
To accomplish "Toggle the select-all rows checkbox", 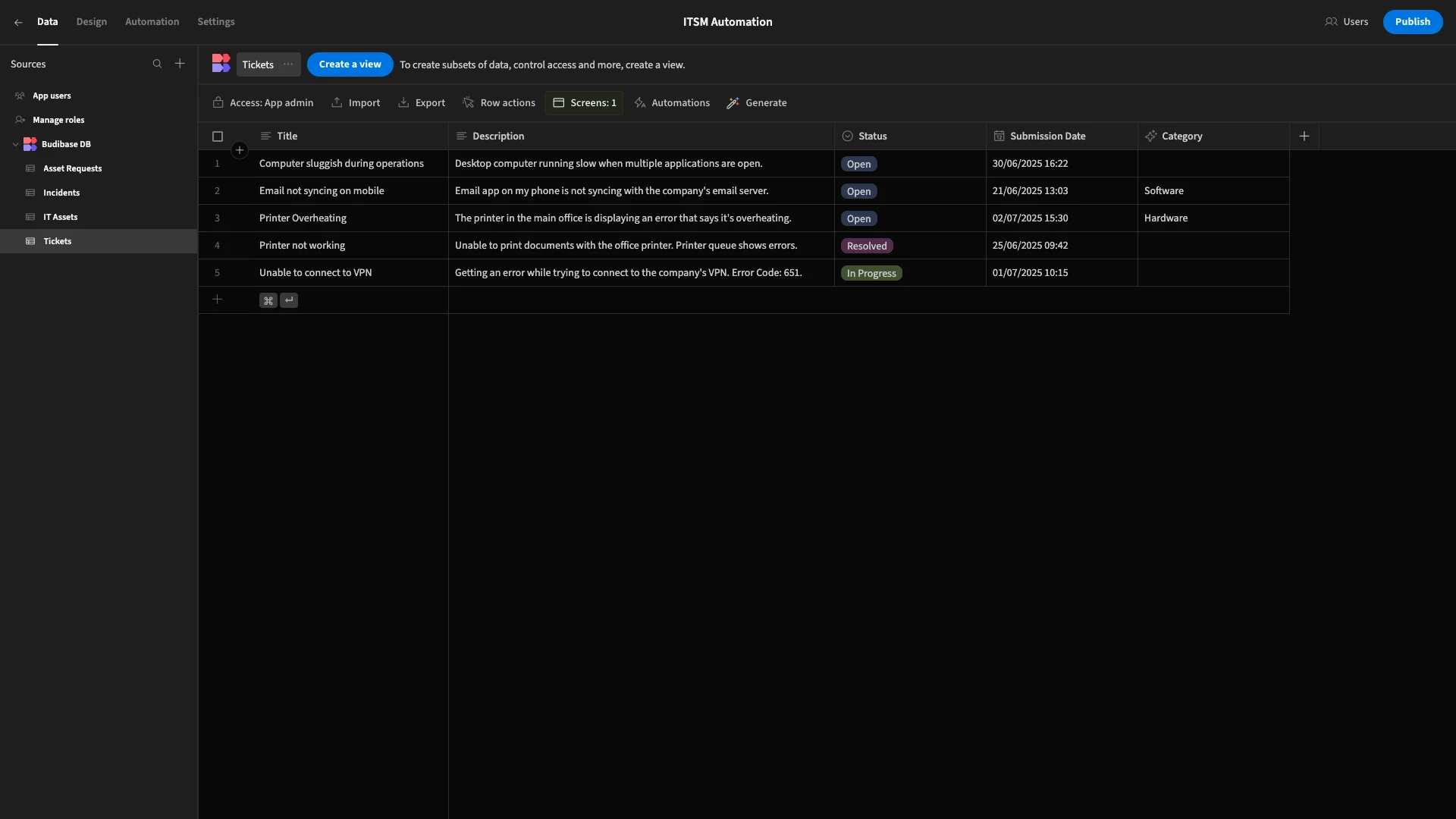I will coord(218,136).
